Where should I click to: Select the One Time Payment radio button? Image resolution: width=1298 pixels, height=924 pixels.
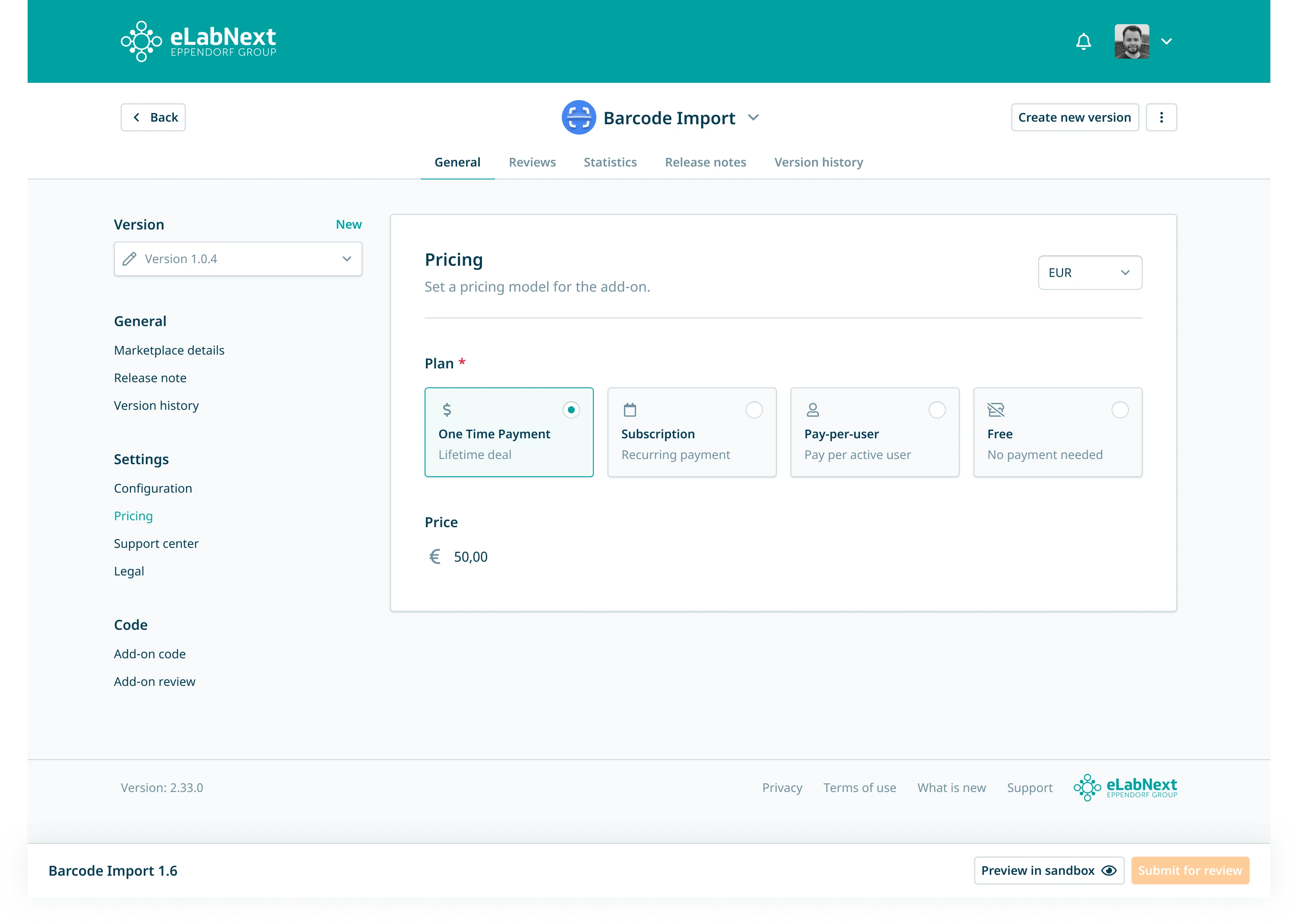(571, 410)
